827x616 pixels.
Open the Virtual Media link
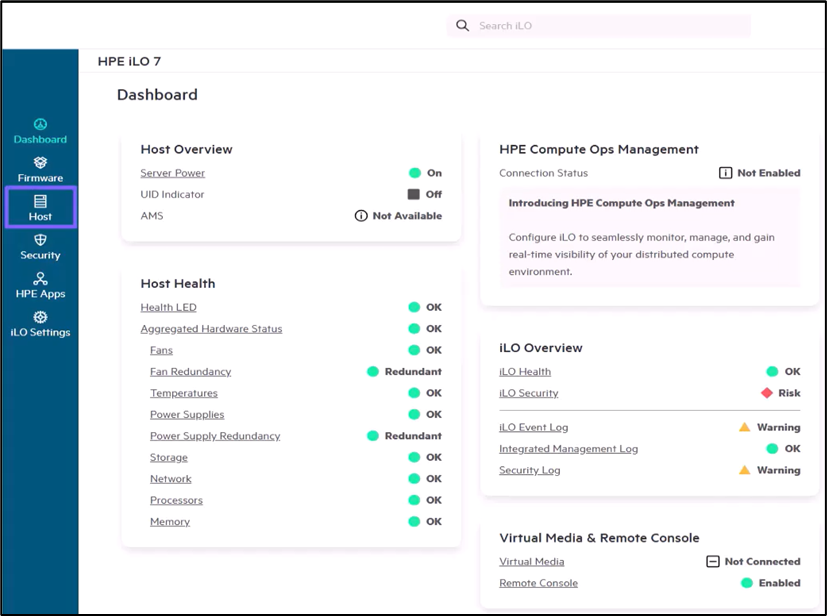[x=532, y=562]
